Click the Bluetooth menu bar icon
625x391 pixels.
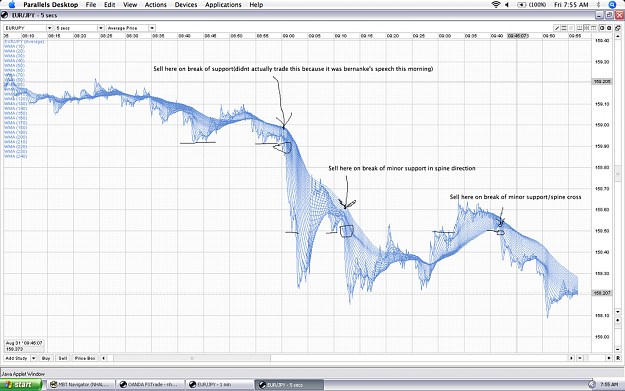coord(598,5)
